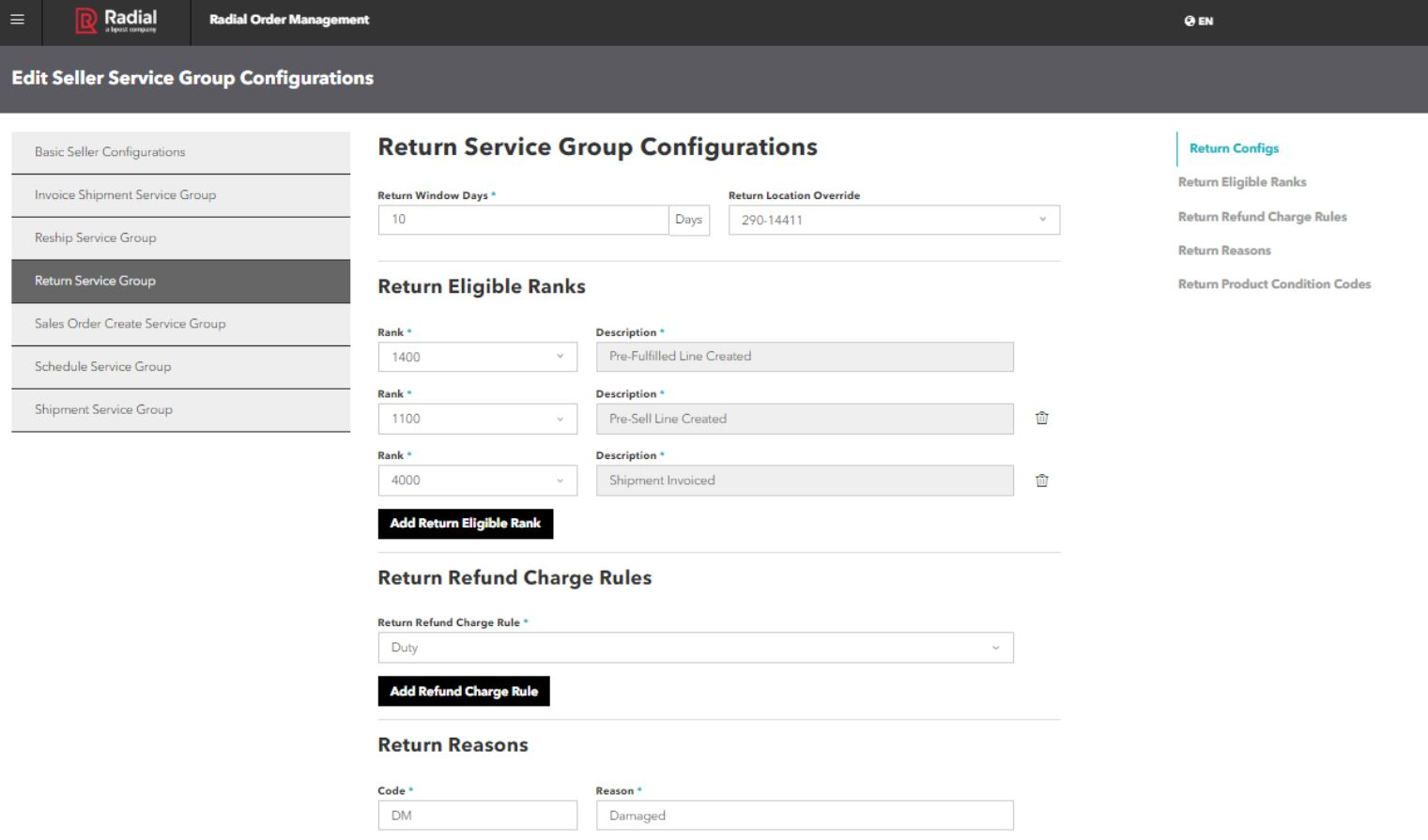The image size is (1428, 840).
Task: Jump to Return Reasons anchor link
Action: click(x=1224, y=251)
